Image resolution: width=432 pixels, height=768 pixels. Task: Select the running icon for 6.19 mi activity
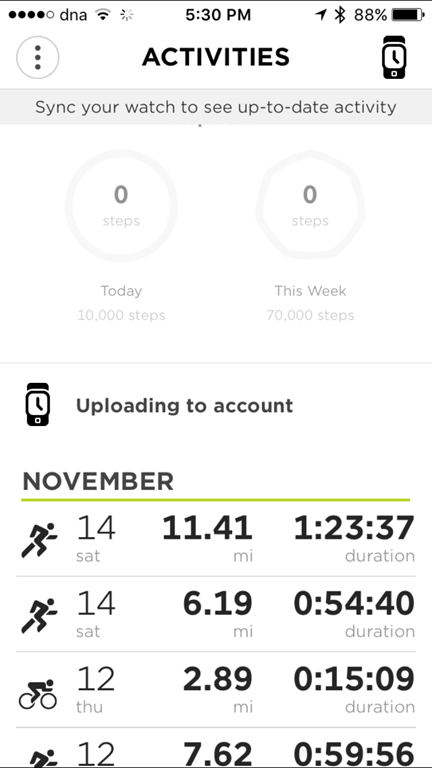click(39, 616)
